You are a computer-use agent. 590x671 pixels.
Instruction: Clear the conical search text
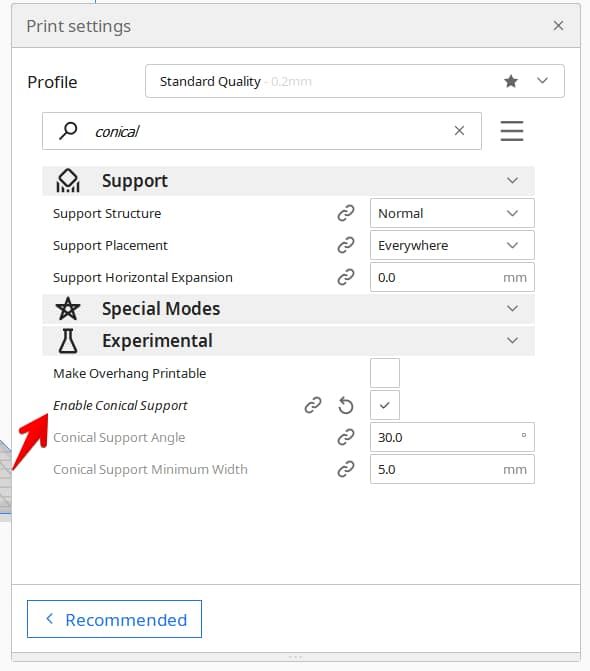point(459,131)
